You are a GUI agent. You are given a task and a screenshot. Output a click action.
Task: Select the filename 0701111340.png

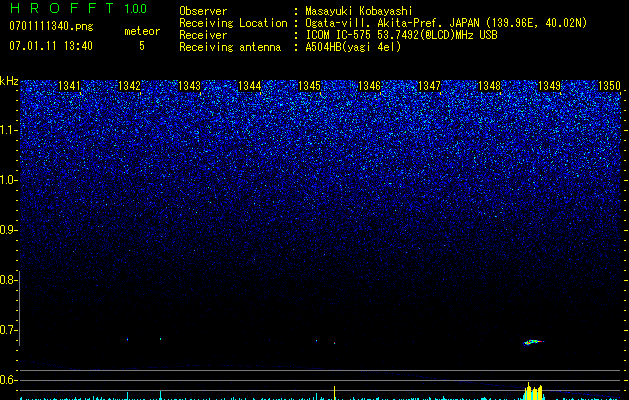[51, 26]
